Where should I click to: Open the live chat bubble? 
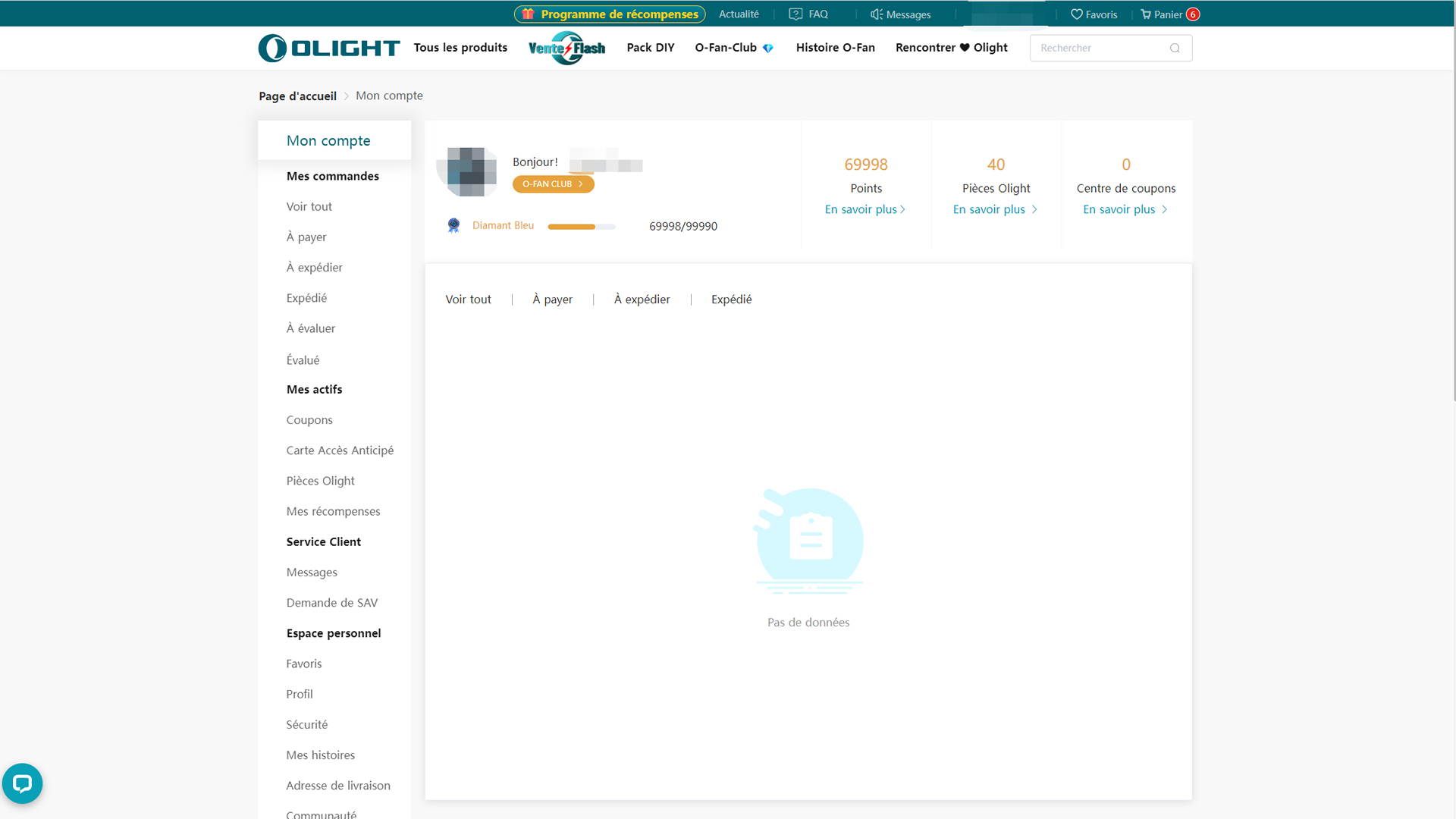22,783
